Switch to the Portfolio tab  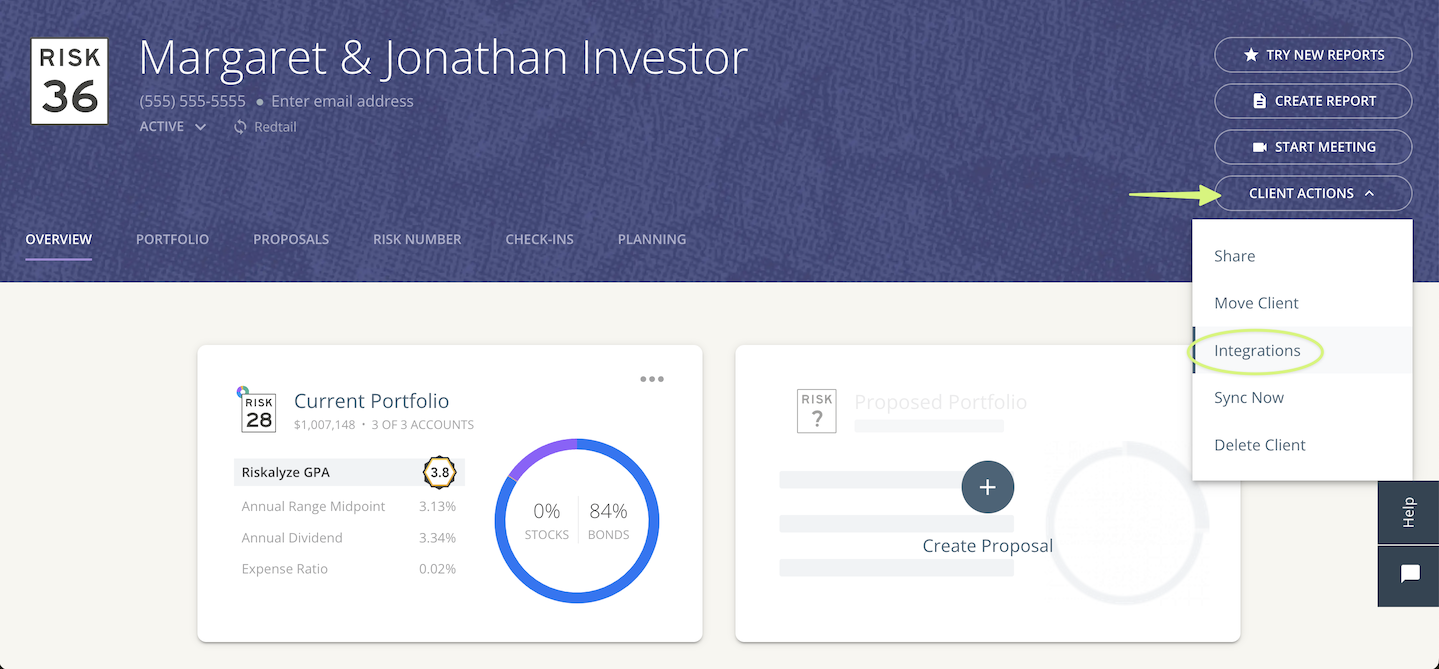pyautogui.click(x=172, y=239)
